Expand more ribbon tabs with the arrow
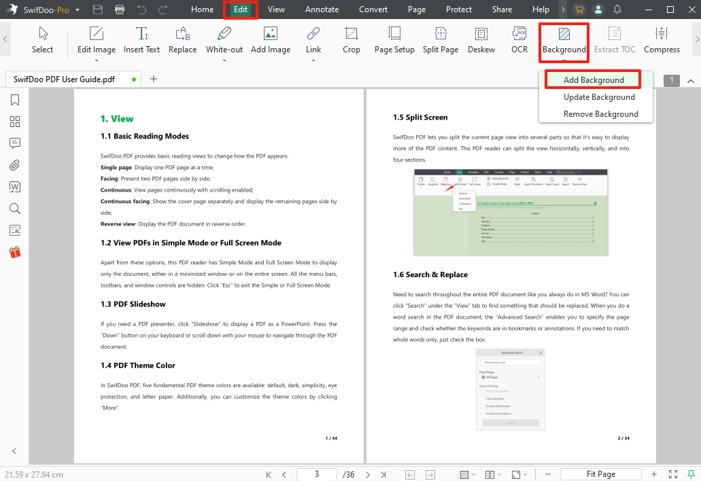This screenshot has width=701, height=481. [563, 9]
